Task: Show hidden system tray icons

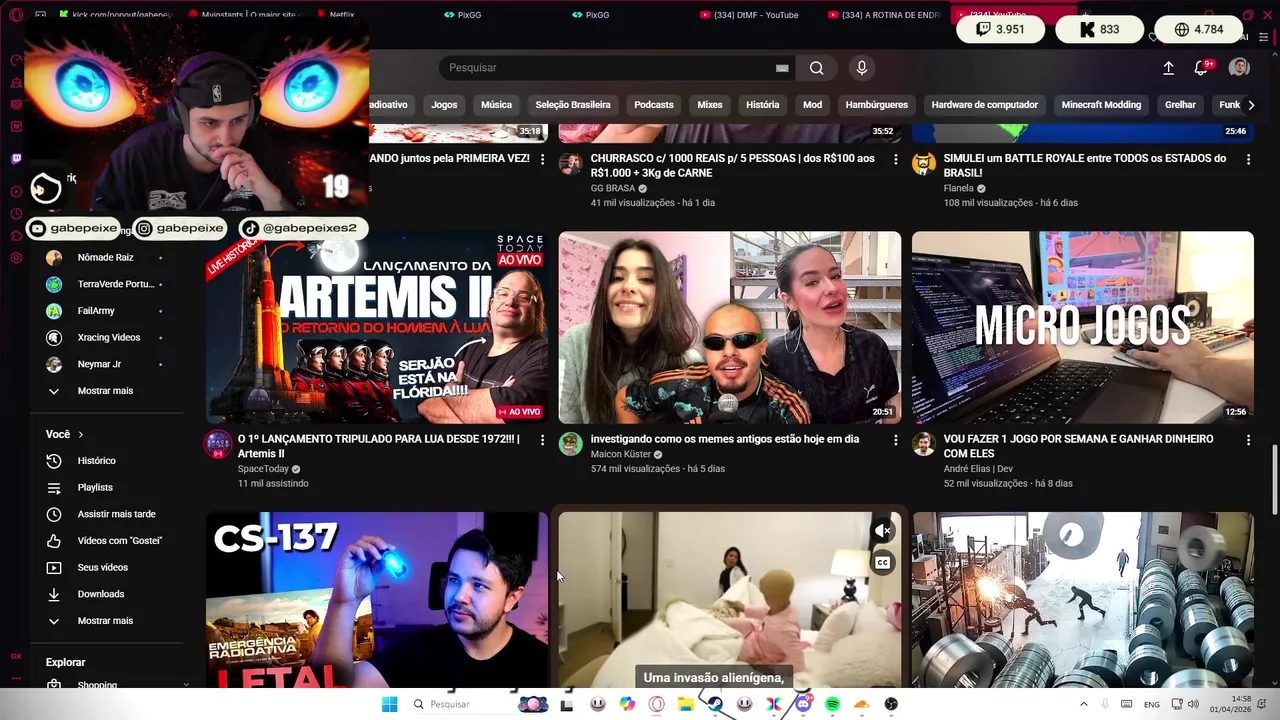Action: 1083,704
